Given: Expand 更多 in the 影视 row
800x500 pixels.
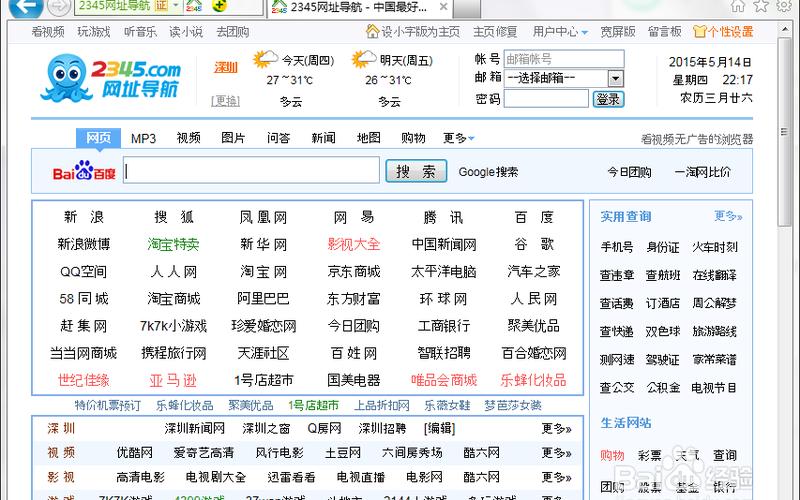Looking at the screenshot, I should pos(556,477).
